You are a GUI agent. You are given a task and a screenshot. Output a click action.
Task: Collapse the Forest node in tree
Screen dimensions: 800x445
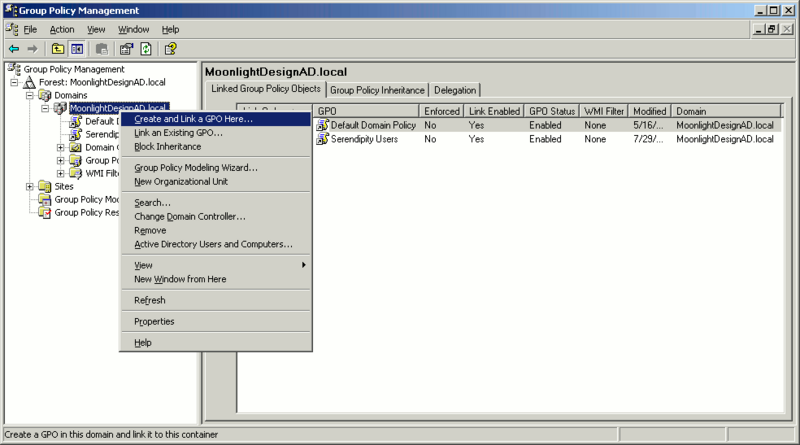tap(14, 82)
